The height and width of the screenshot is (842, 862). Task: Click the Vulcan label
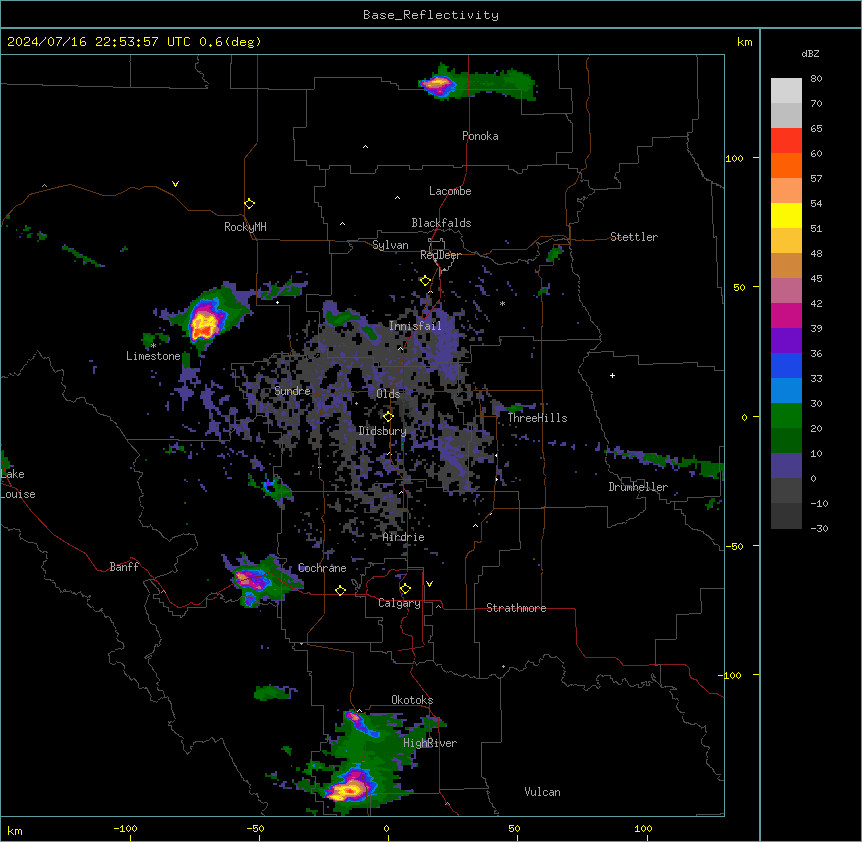coord(542,792)
